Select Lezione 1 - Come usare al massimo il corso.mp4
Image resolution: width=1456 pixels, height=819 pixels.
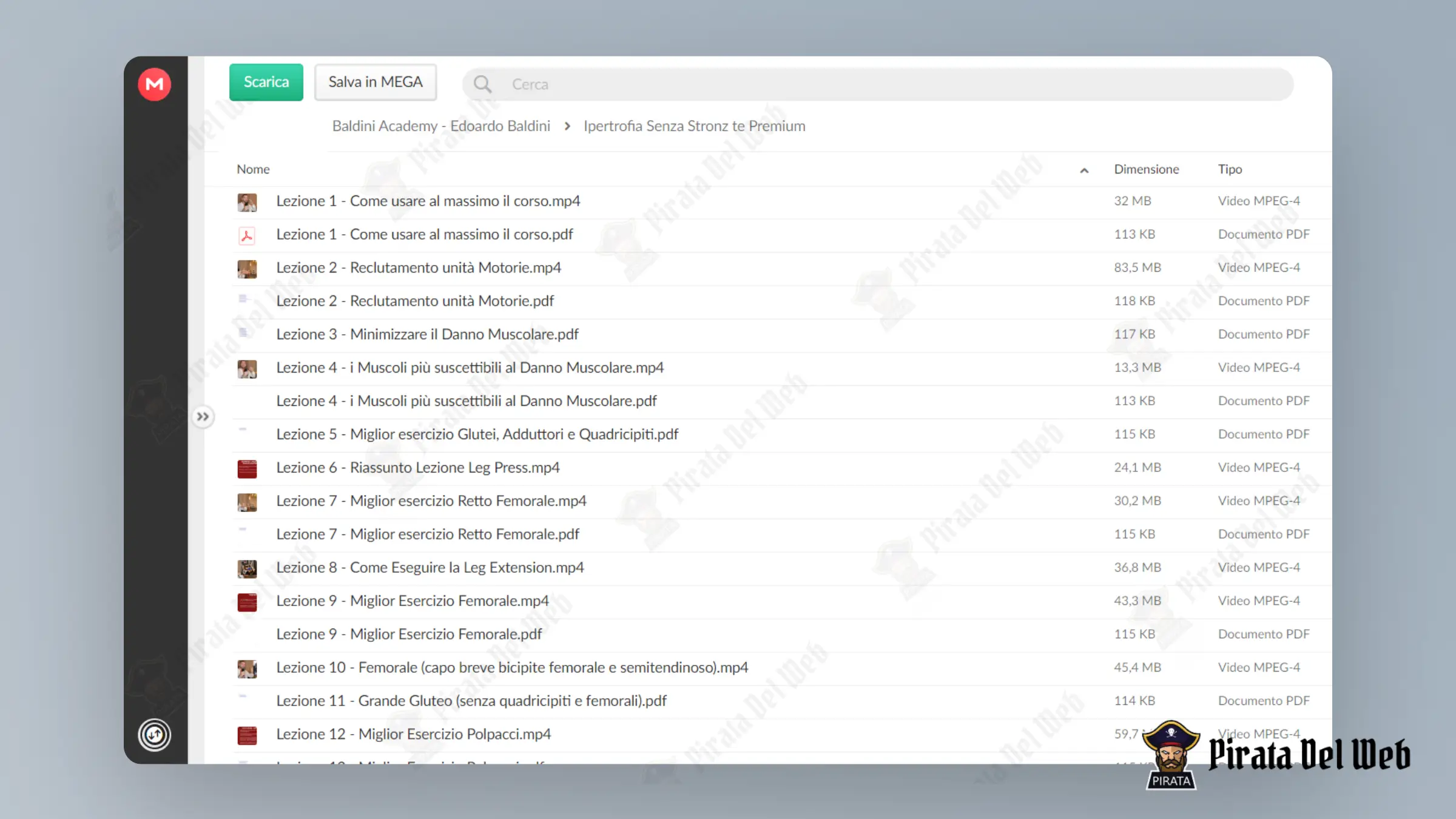(428, 201)
